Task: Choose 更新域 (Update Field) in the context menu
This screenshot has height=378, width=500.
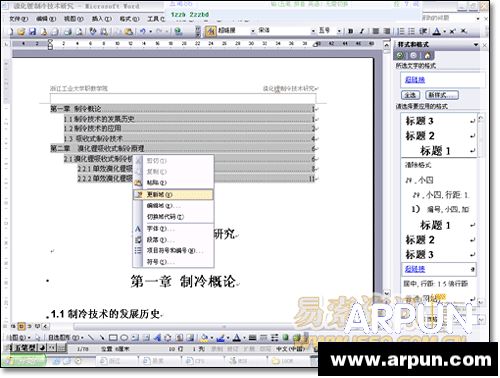Action: point(173,194)
